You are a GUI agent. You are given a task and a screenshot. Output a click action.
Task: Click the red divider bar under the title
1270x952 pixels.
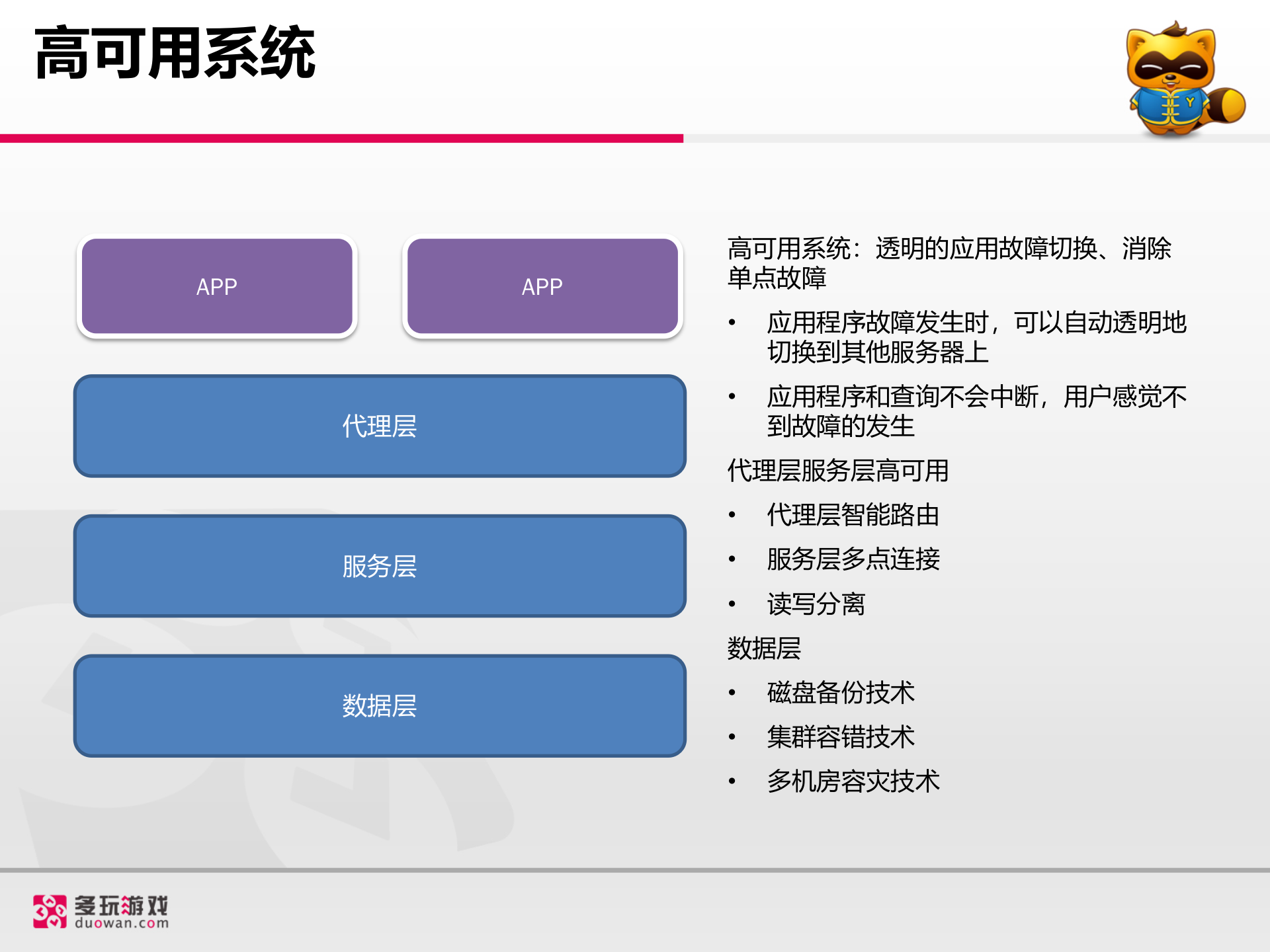tap(341, 138)
